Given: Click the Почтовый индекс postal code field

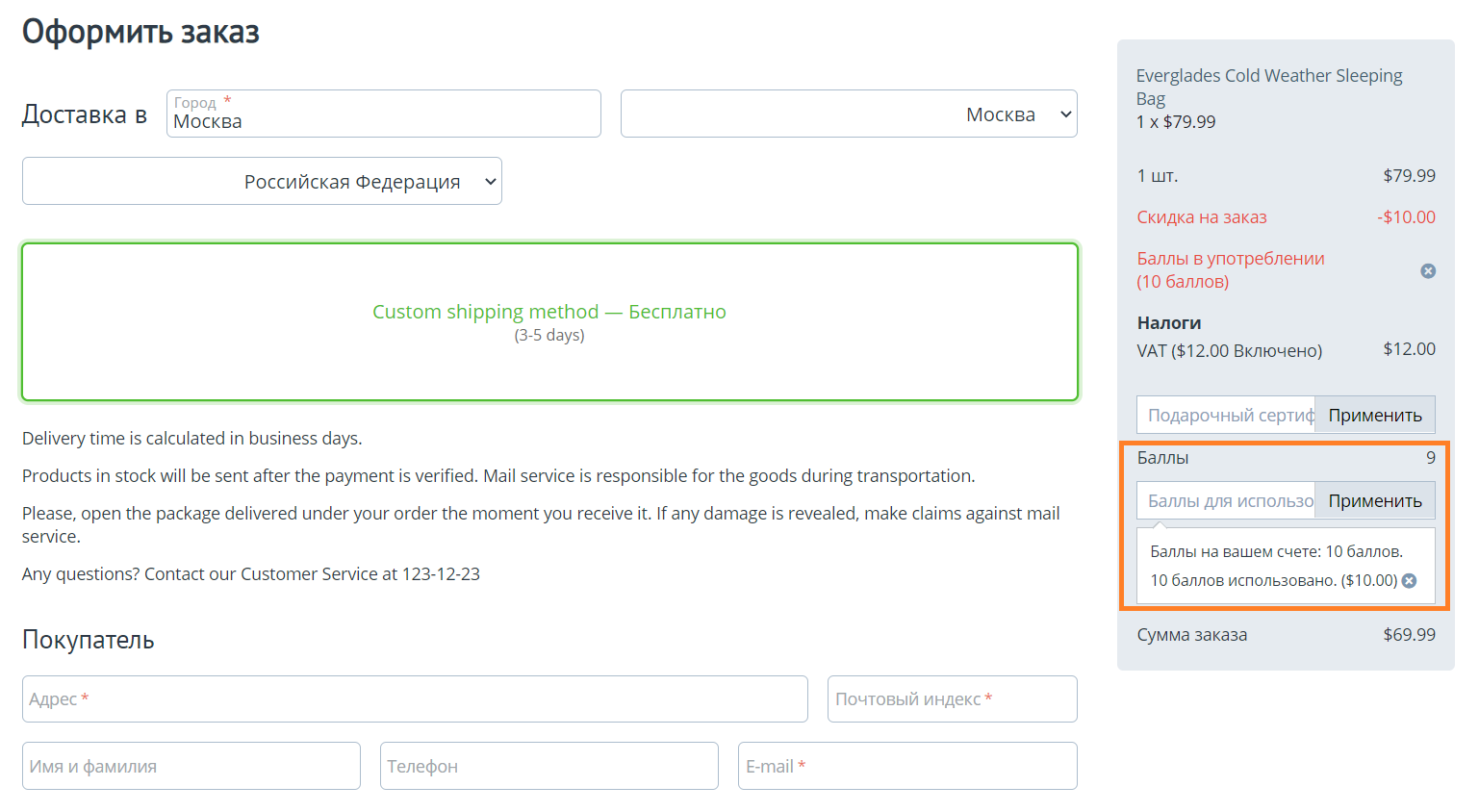Looking at the screenshot, I should (951, 699).
